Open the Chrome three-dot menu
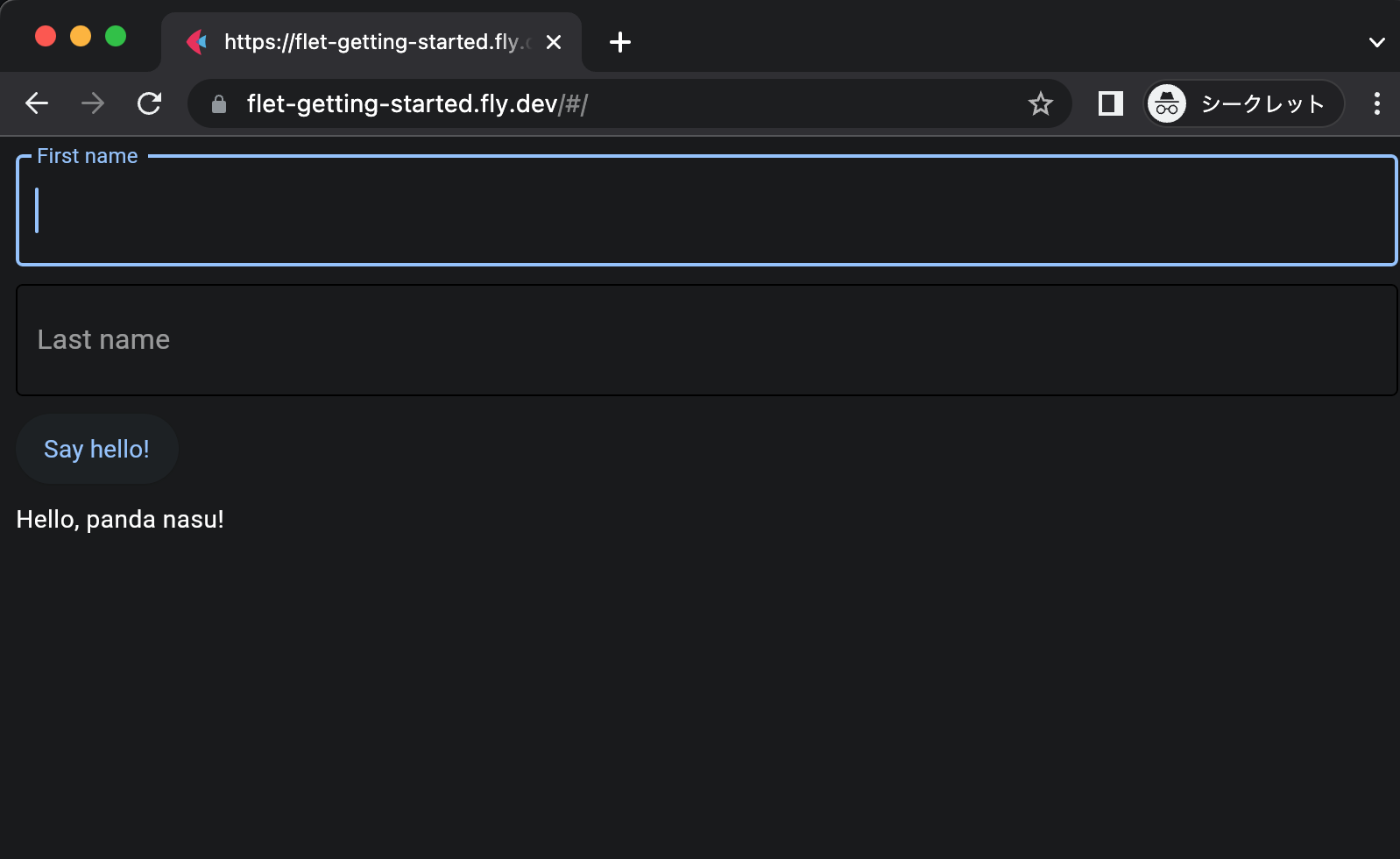The image size is (1400, 859). (1376, 103)
